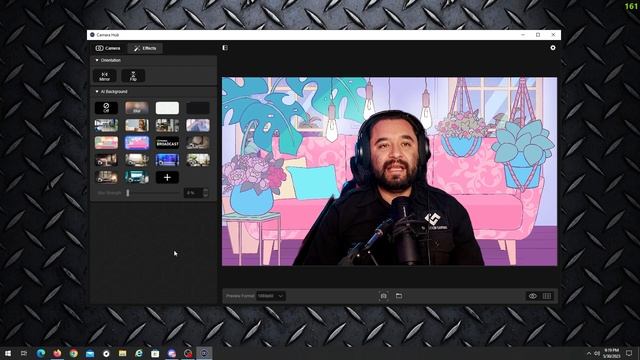Image resolution: width=640 pixels, height=360 pixels.
Task: Toggle the grid overlay icon
Action: point(547,296)
